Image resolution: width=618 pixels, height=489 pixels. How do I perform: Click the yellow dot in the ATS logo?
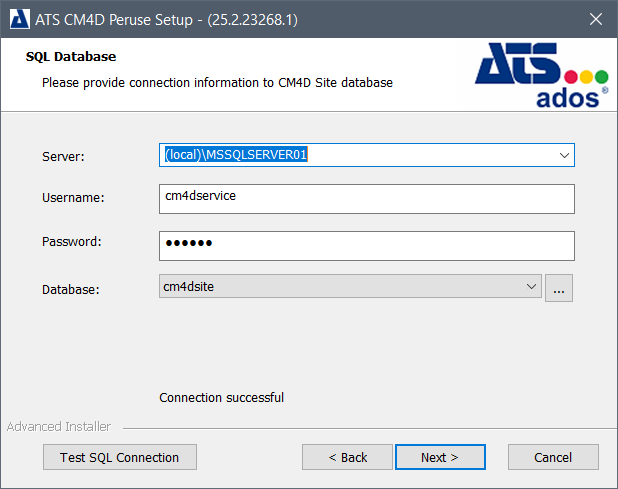[x=587, y=77]
